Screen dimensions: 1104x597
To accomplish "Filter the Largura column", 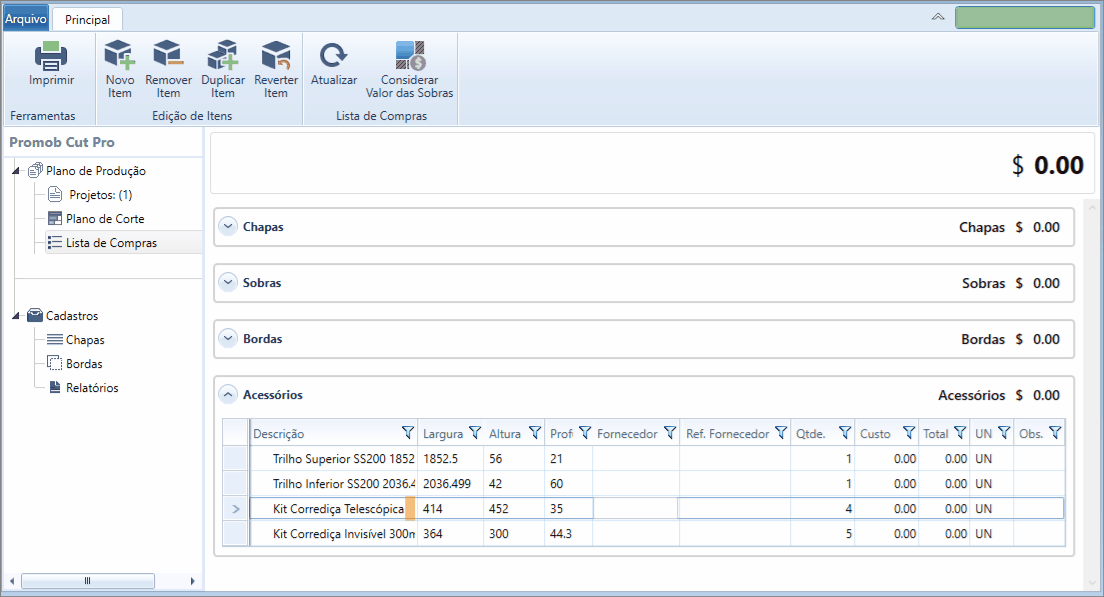I will point(475,432).
